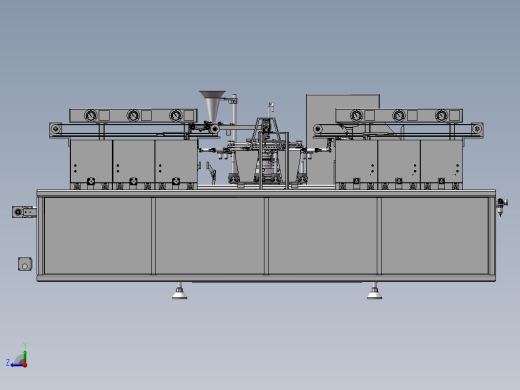520x390 pixels.
Task: Select the leftmost base frame door panel
Action: click(x=98, y=236)
